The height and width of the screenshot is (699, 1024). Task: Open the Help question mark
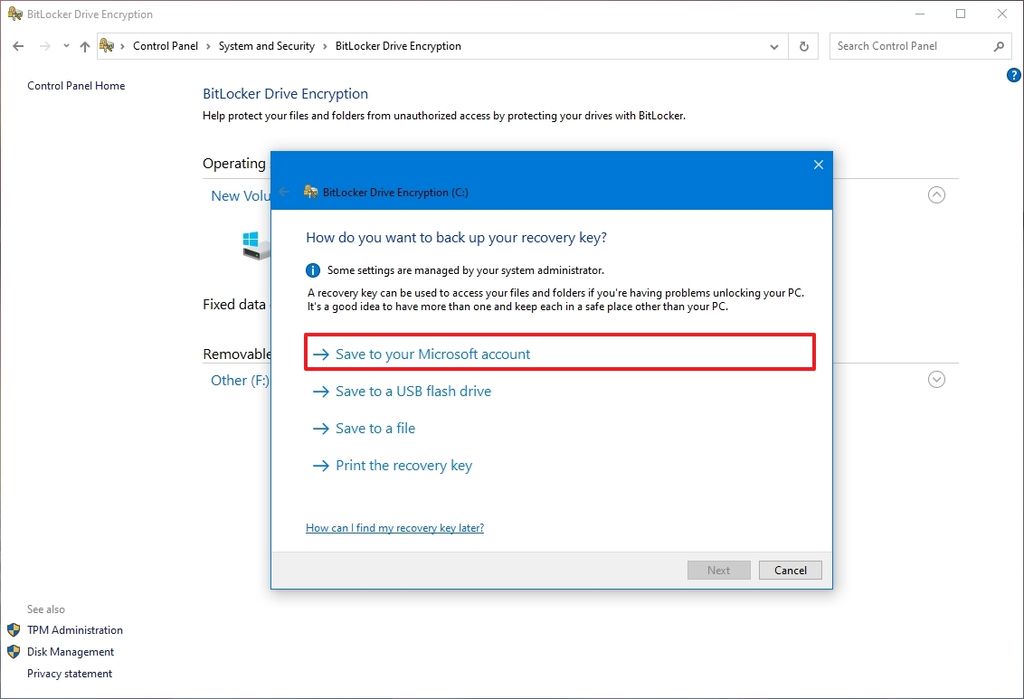[1013, 74]
